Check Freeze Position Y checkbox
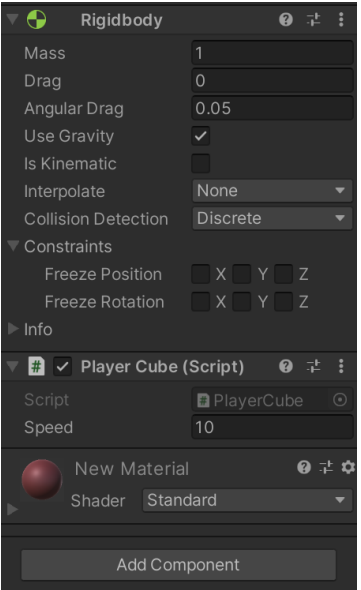The image size is (361, 590). click(x=242, y=274)
